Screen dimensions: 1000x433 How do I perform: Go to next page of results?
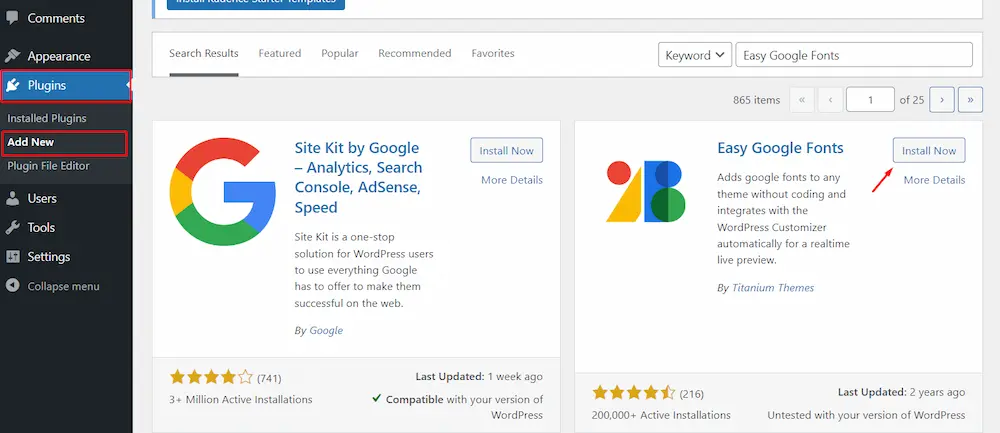point(942,99)
